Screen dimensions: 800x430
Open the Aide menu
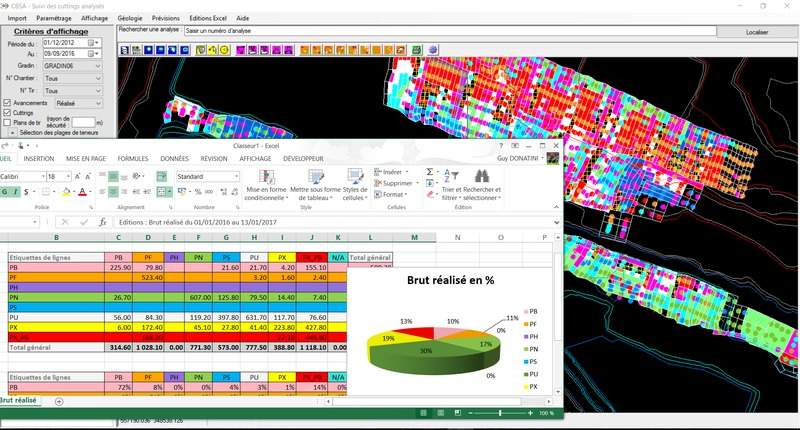pos(243,18)
